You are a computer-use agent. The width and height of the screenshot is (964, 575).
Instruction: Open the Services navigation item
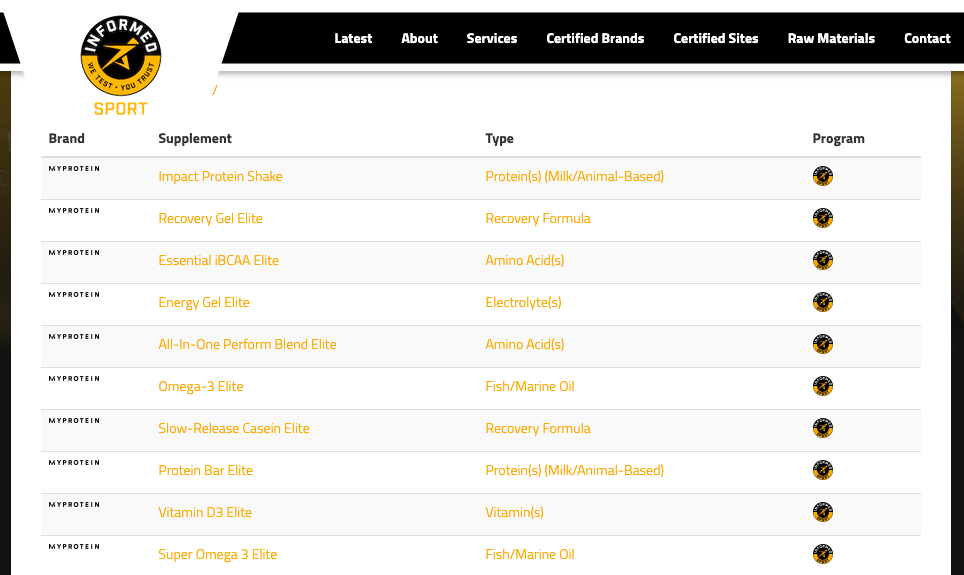tap(492, 38)
